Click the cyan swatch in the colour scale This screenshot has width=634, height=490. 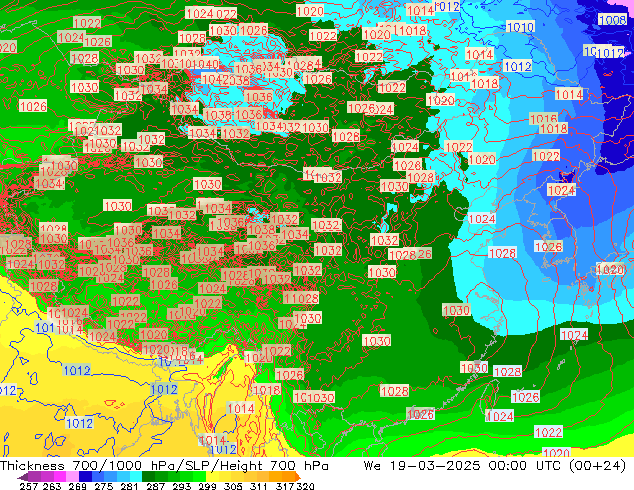tap(136, 476)
